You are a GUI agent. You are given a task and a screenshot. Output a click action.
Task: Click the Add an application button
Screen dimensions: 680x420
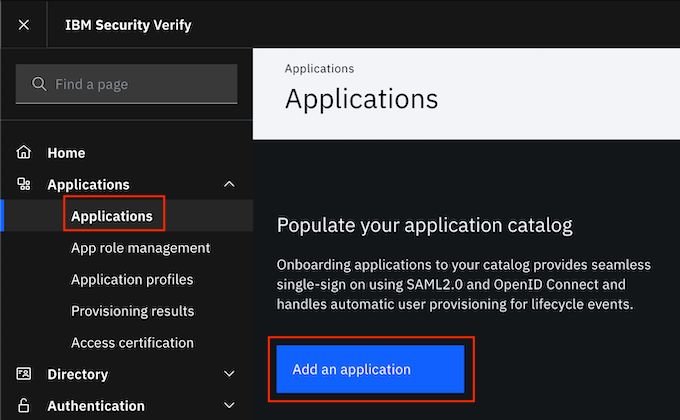click(370, 369)
